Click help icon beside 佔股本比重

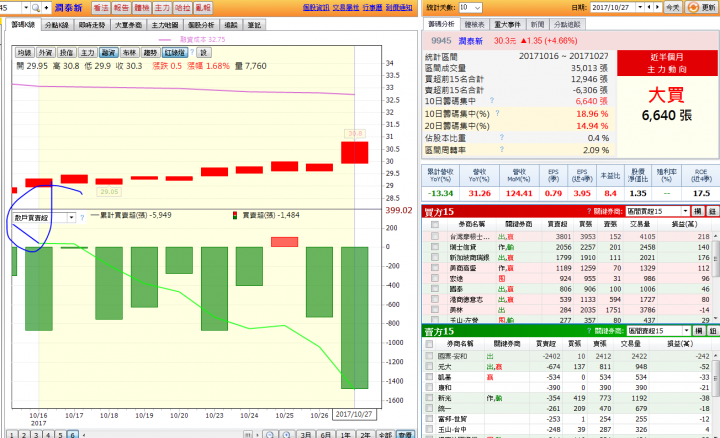[502, 137]
